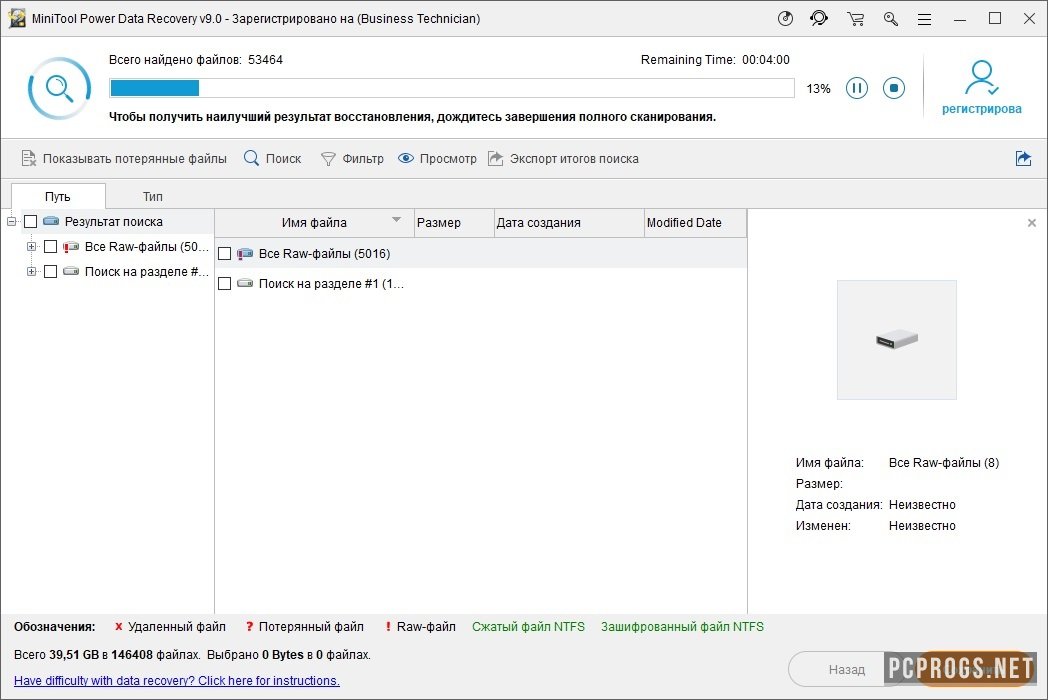Expand Поиск на разделе tree node
Image resolution: width=1048 pixels, height=700 pixels.
point(31,271)
